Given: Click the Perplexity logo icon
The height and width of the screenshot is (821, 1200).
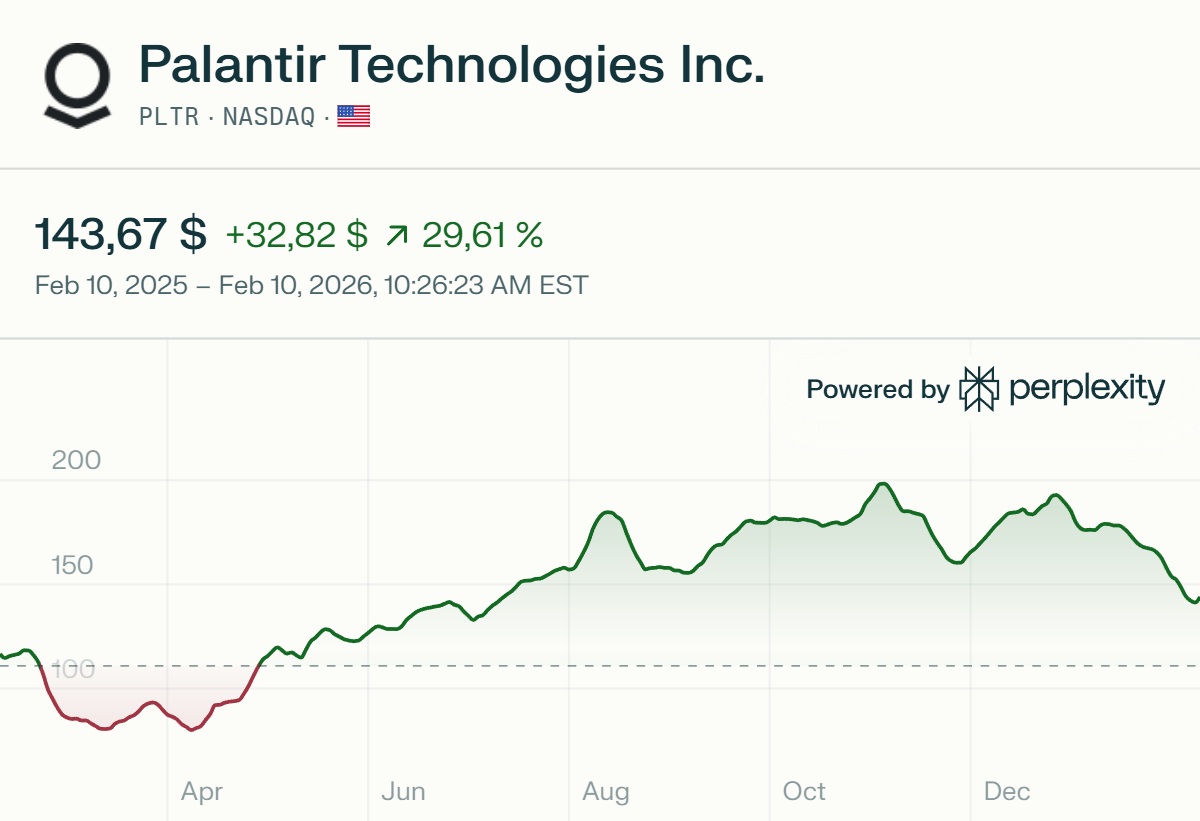Looking at the screenshot, I should (979, 389).
